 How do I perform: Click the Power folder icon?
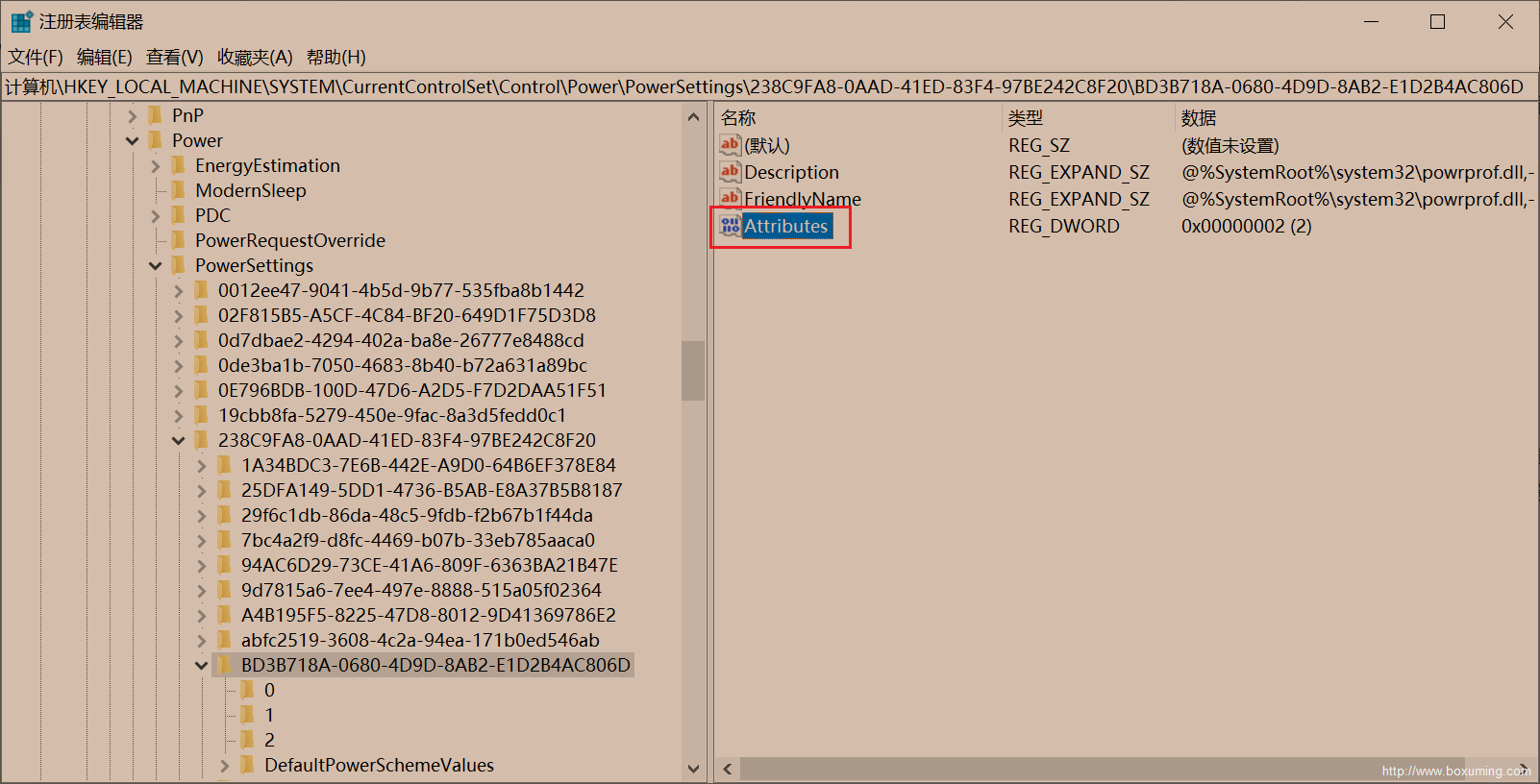click(156, 140)
